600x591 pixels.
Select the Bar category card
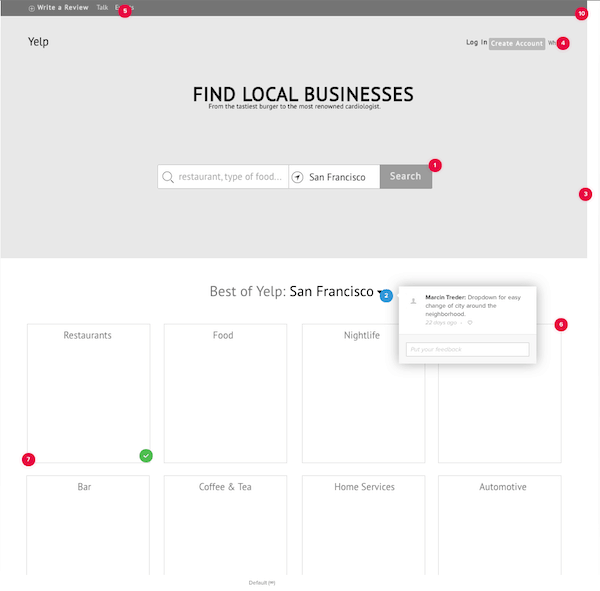88,525
